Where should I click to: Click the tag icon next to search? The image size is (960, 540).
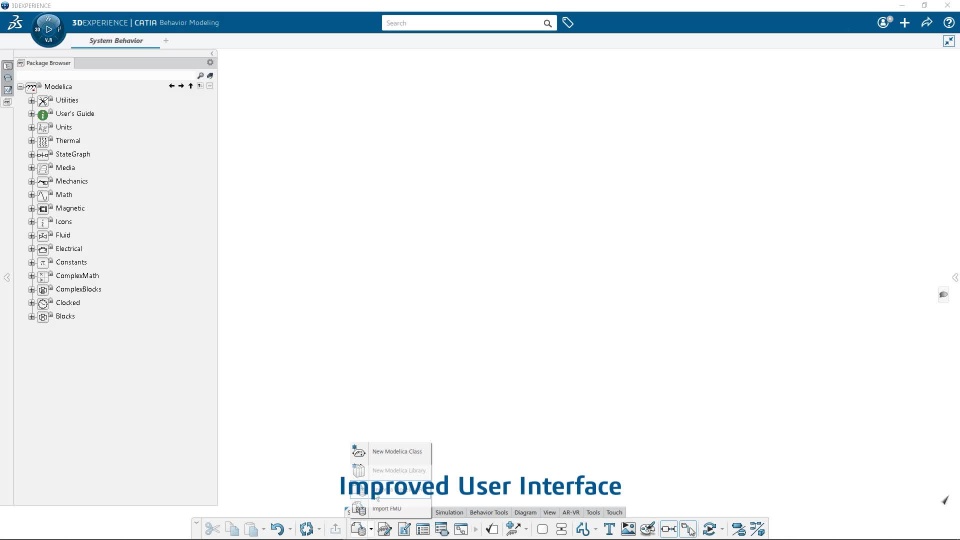click(568, 23)
